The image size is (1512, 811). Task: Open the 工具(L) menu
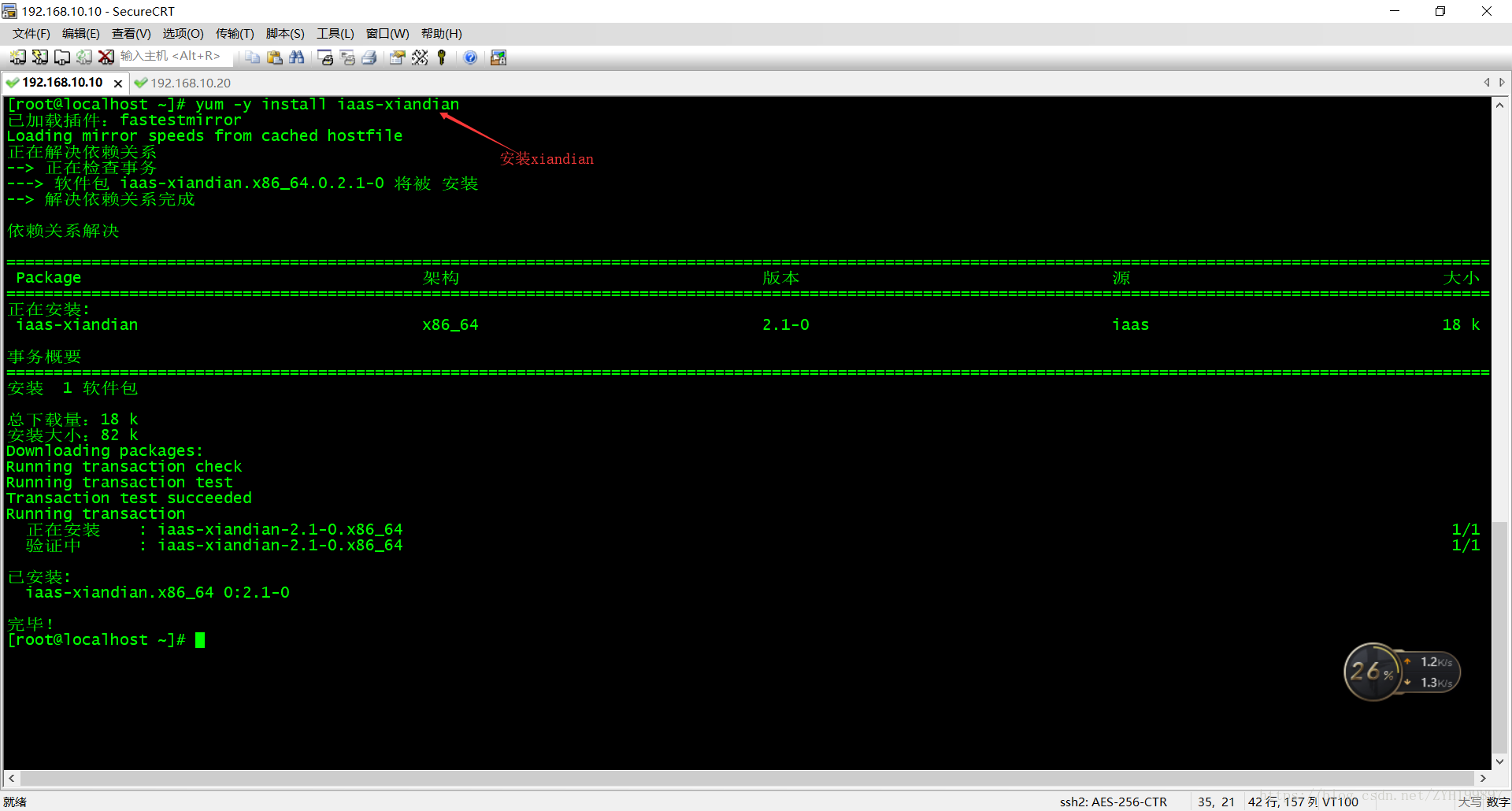click(x=335, y=34)
